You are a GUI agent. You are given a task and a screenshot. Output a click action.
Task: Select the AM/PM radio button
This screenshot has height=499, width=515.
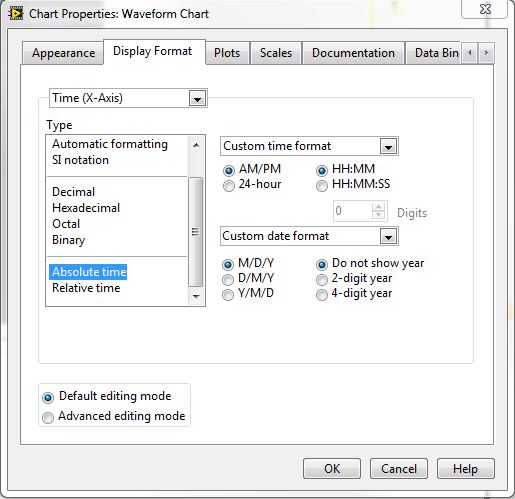[229, 171]
